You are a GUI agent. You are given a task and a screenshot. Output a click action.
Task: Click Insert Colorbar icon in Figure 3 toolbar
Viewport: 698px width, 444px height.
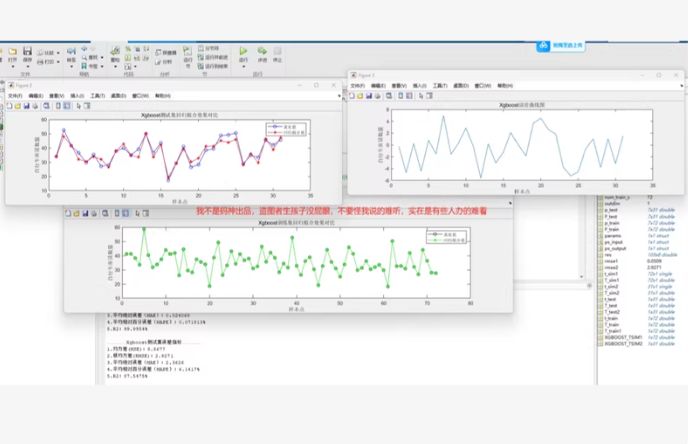pos(401,96)
